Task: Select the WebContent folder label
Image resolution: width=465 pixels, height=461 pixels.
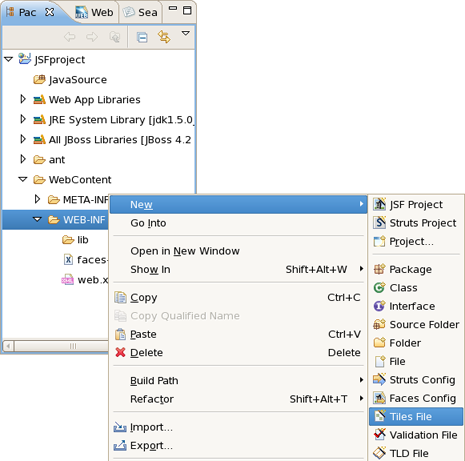Action: [80, 180]
